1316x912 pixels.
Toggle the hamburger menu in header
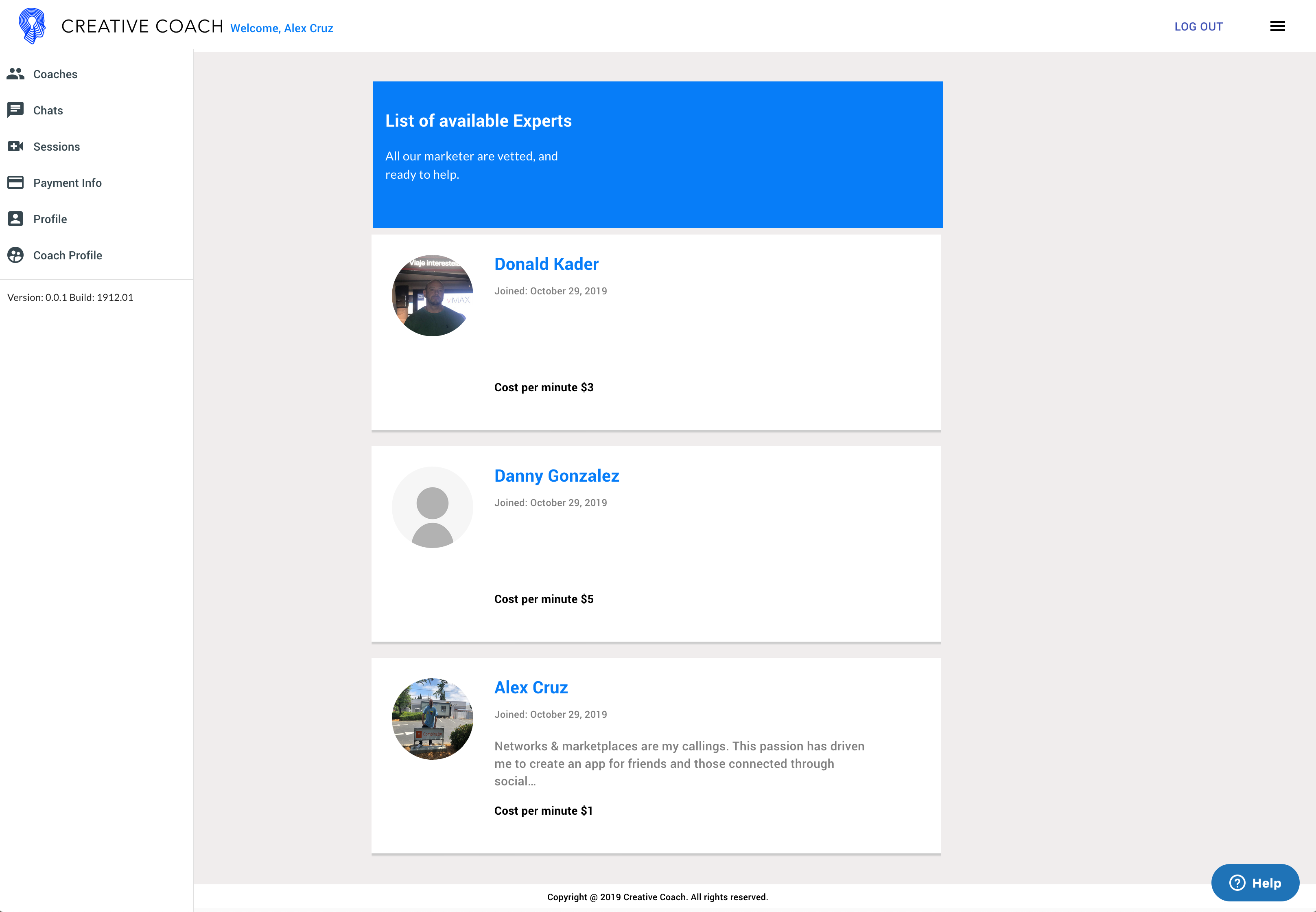(1277, 26)
